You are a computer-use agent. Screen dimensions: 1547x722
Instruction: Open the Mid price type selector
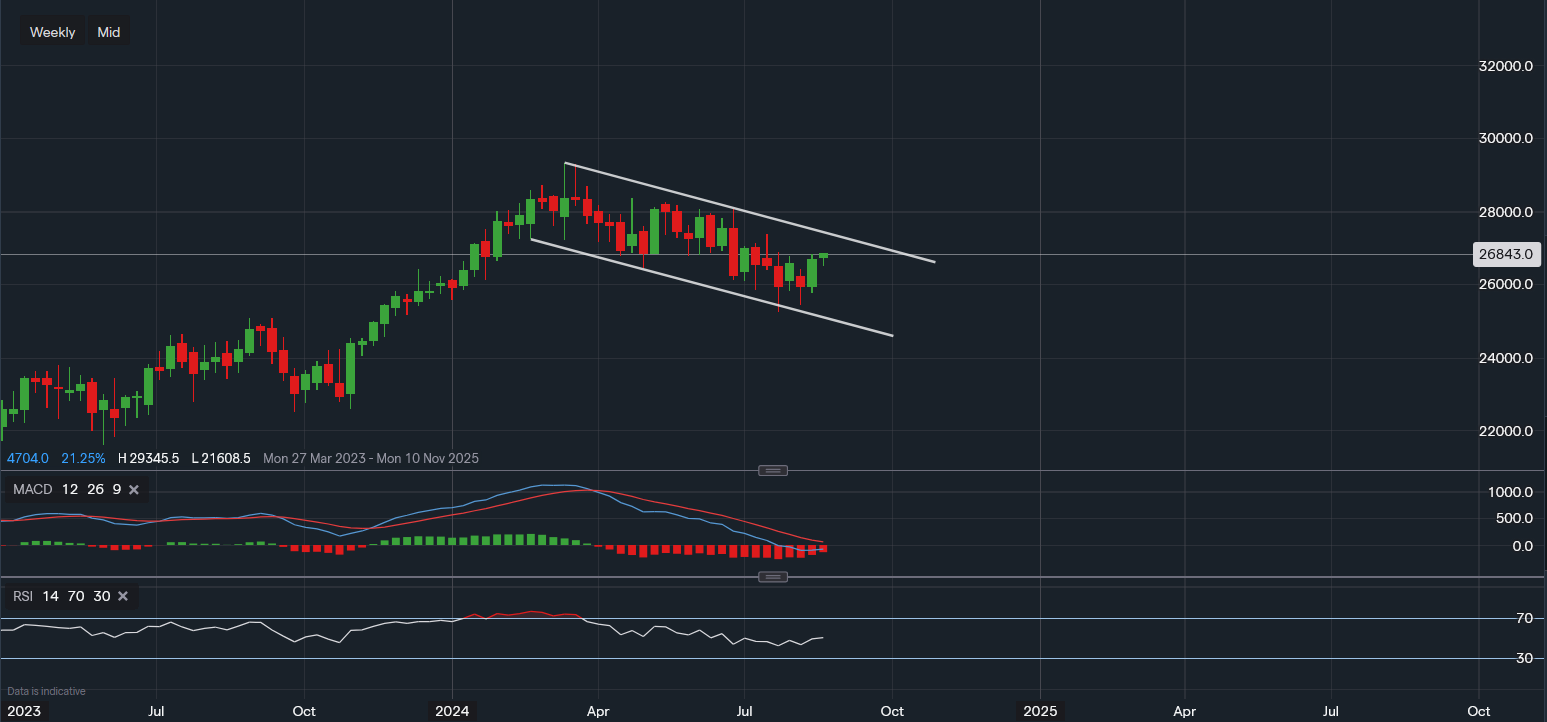click(109, 32)
